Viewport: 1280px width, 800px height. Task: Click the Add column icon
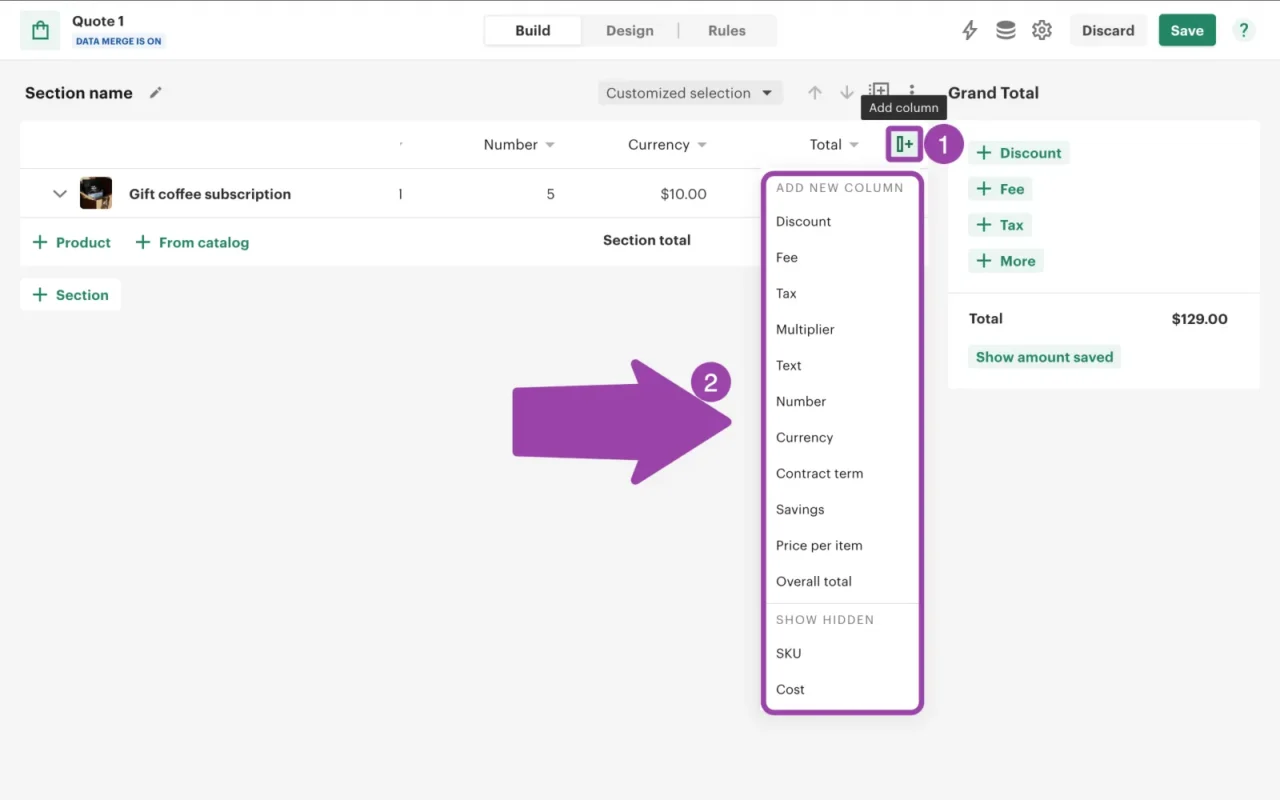pyautogui.click(x=904, y=145)
